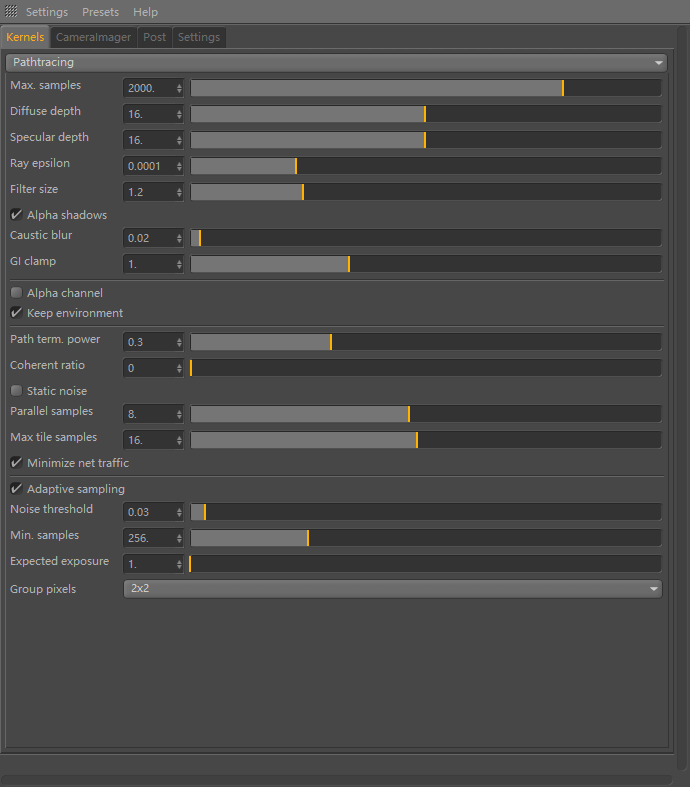This screenshot has width=690, height=787.
Task: Click the GI clamp stepper arrows
Action: point(179,264)
